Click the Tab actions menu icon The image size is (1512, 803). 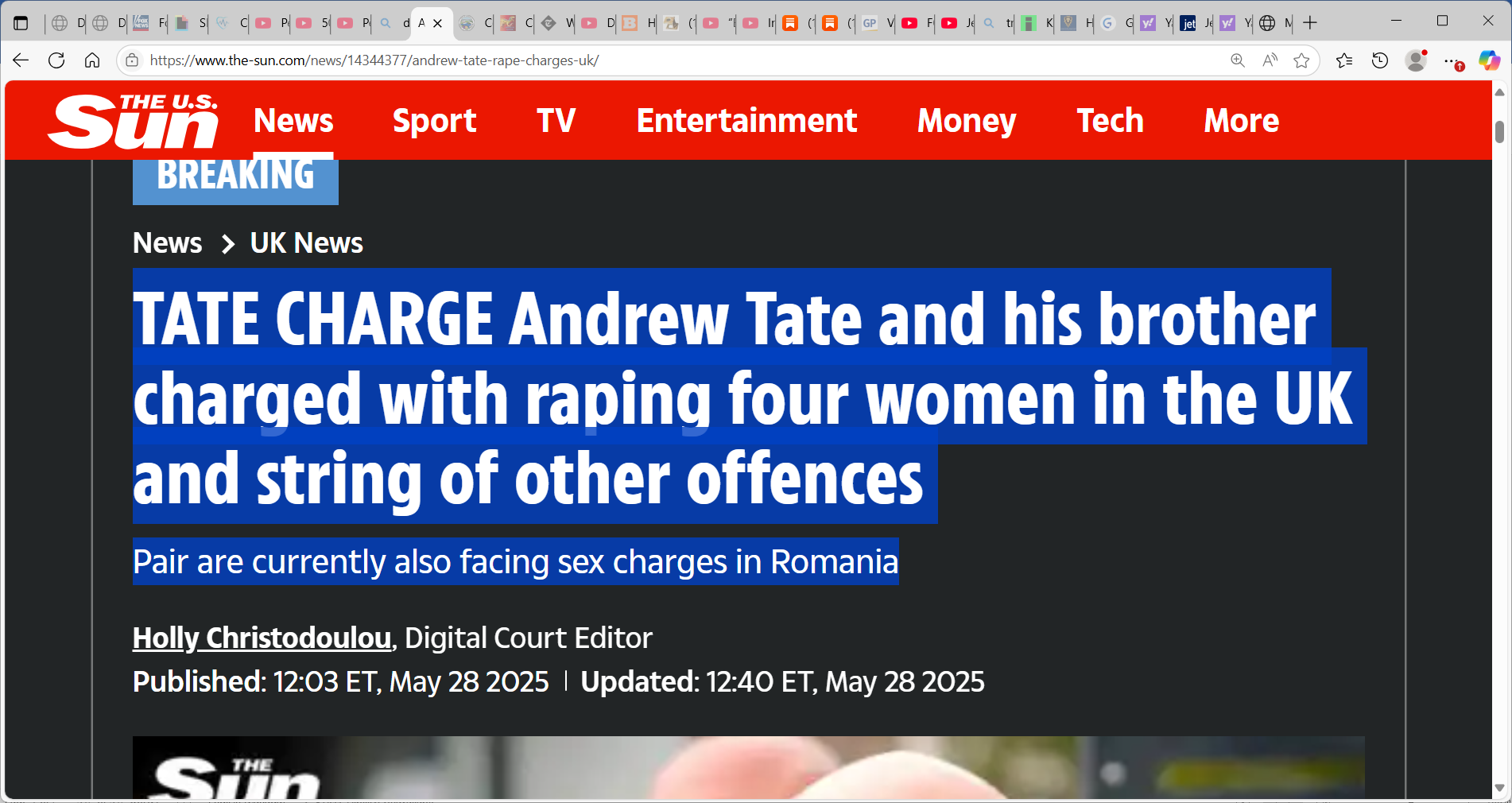point(21,23)
